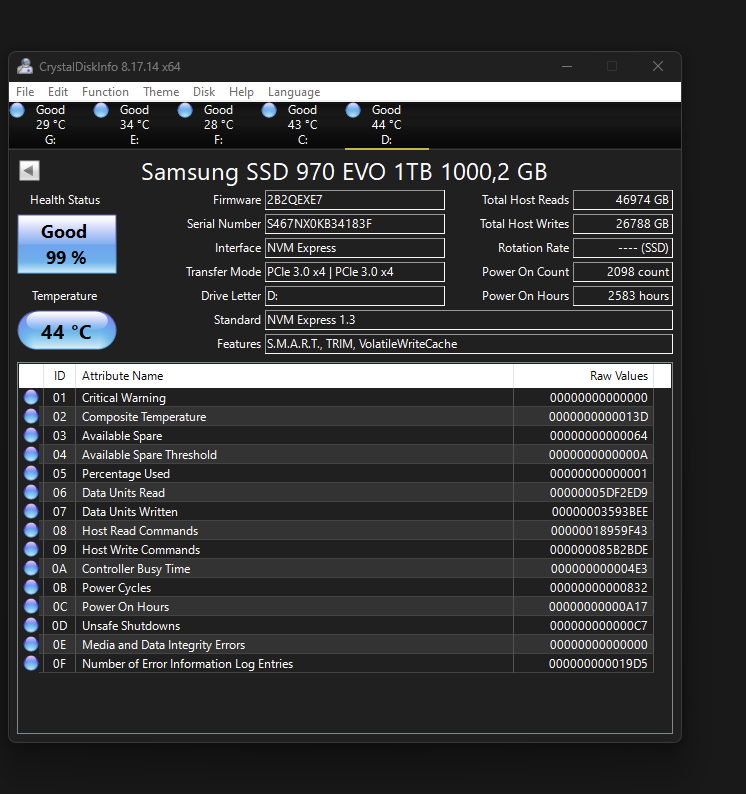Click status orb for Media and Data Integrity Errors

click(31, 644)
